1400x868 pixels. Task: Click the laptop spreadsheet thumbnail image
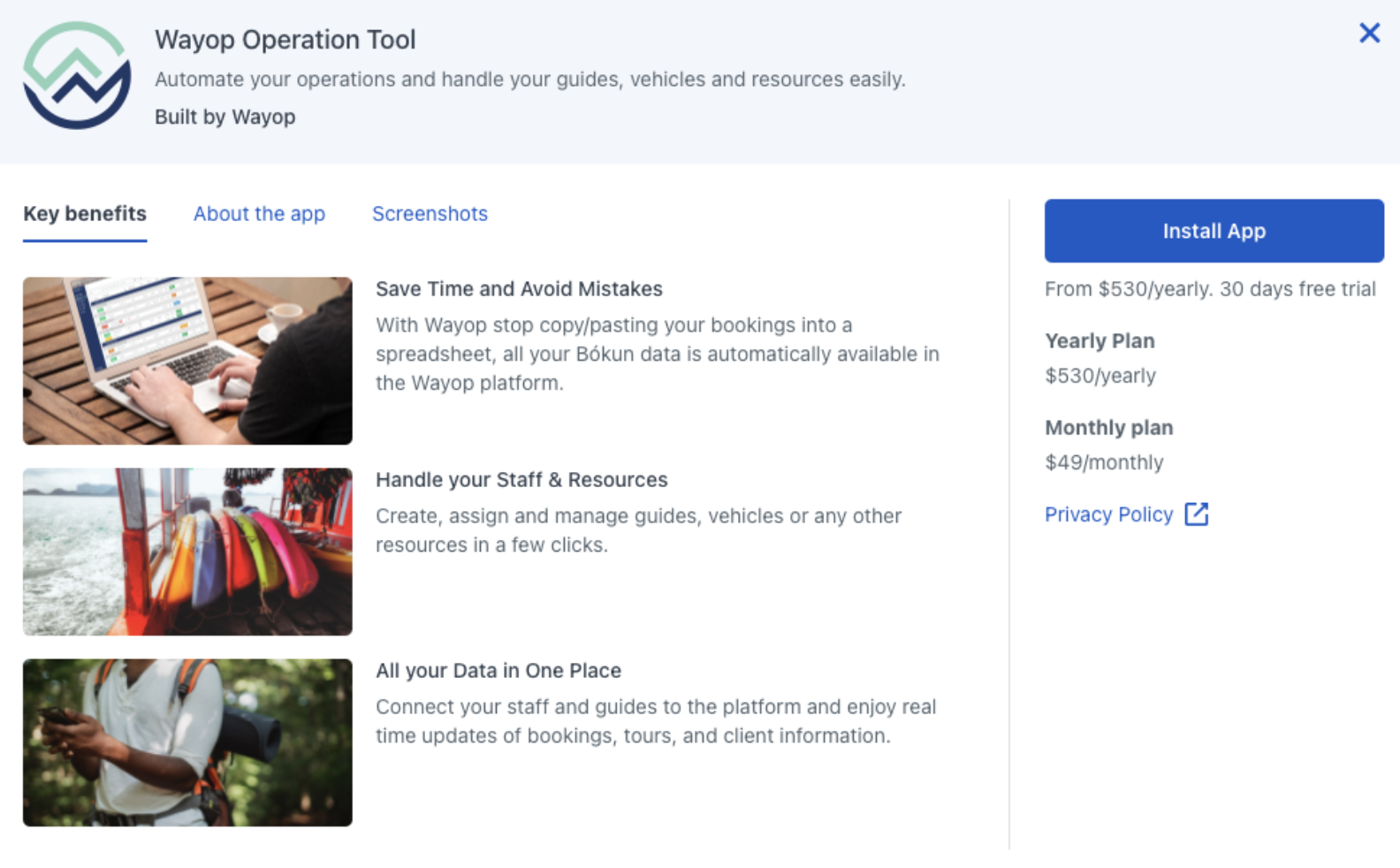[187, 361]
